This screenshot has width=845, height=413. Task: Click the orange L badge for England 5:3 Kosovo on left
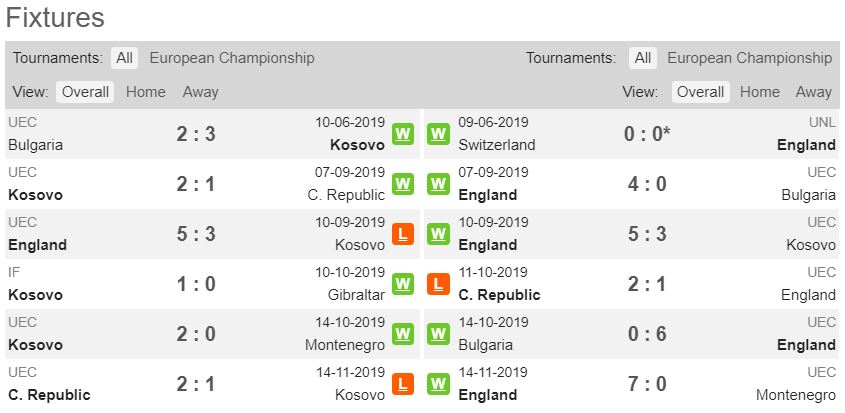coord(403,234)
